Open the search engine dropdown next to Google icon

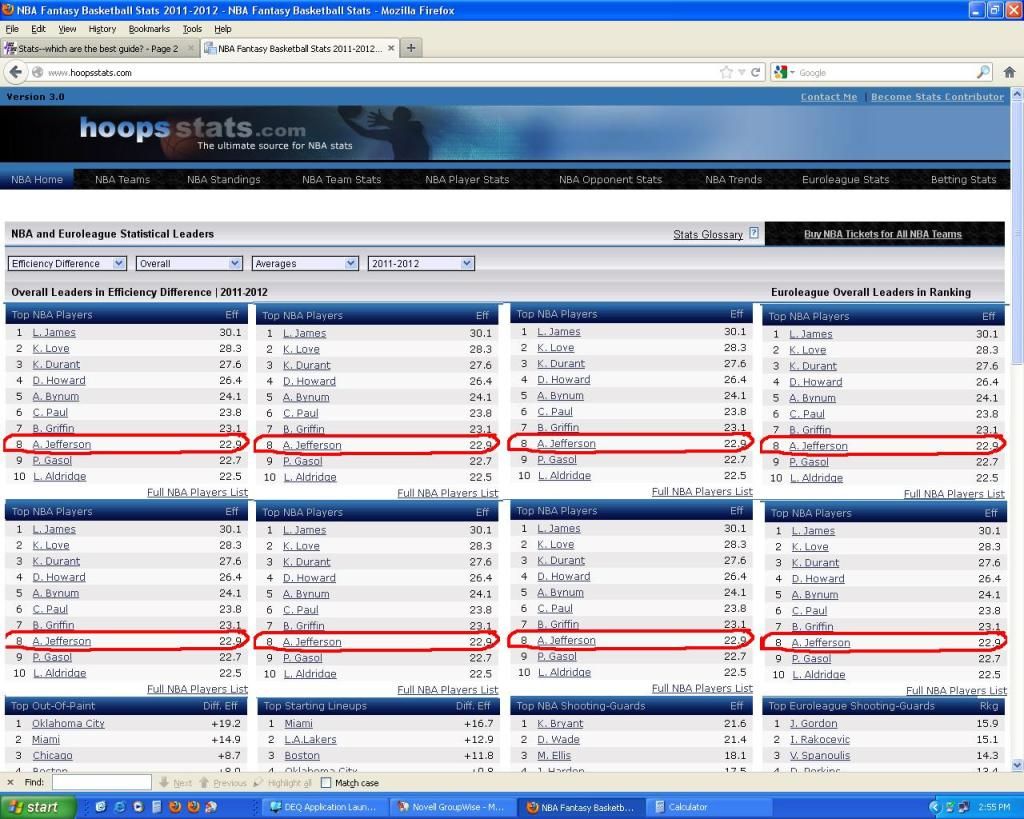[x=793, y=72]
